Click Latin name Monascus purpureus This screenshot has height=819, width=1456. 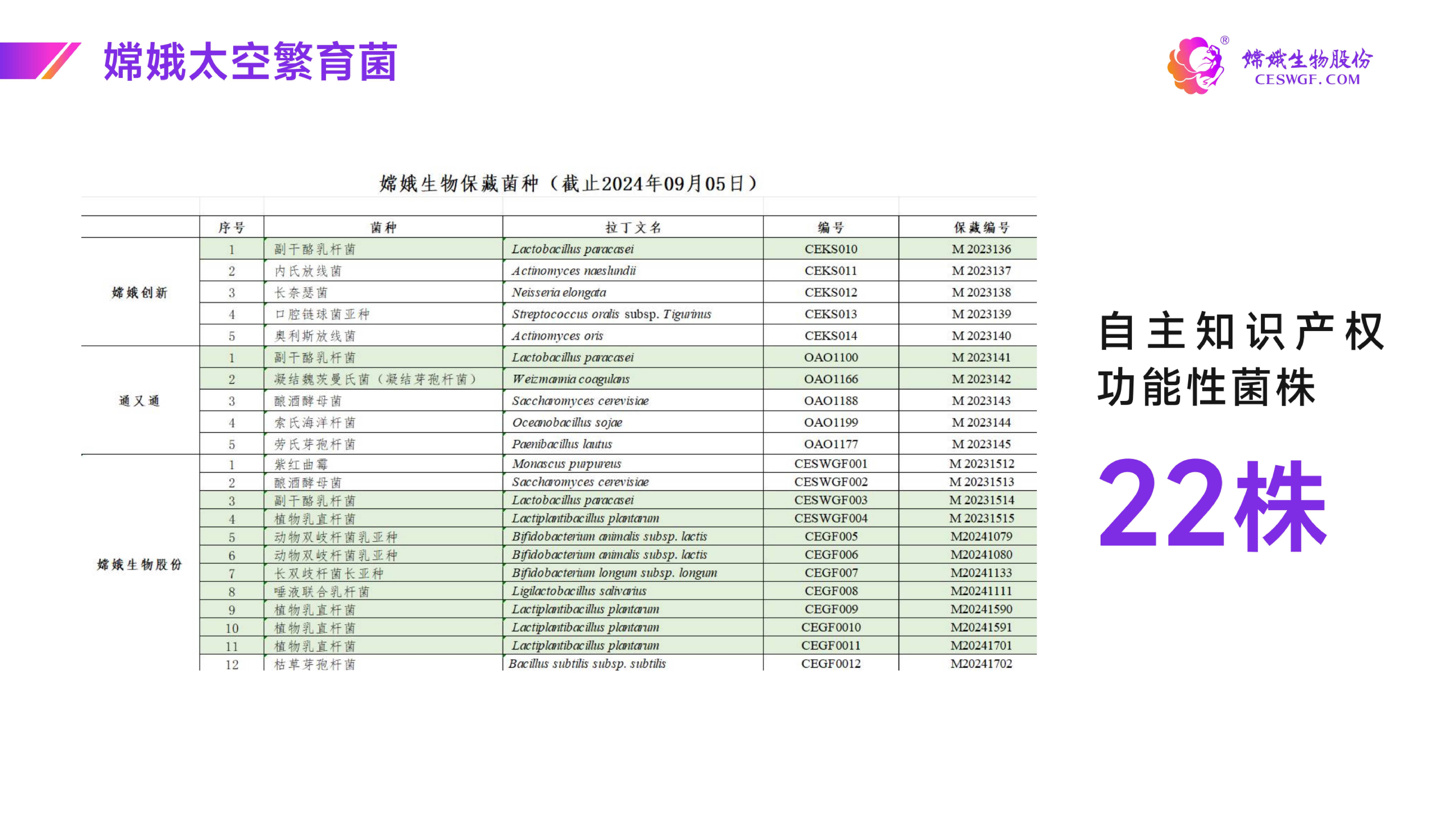tap(566, 464)
